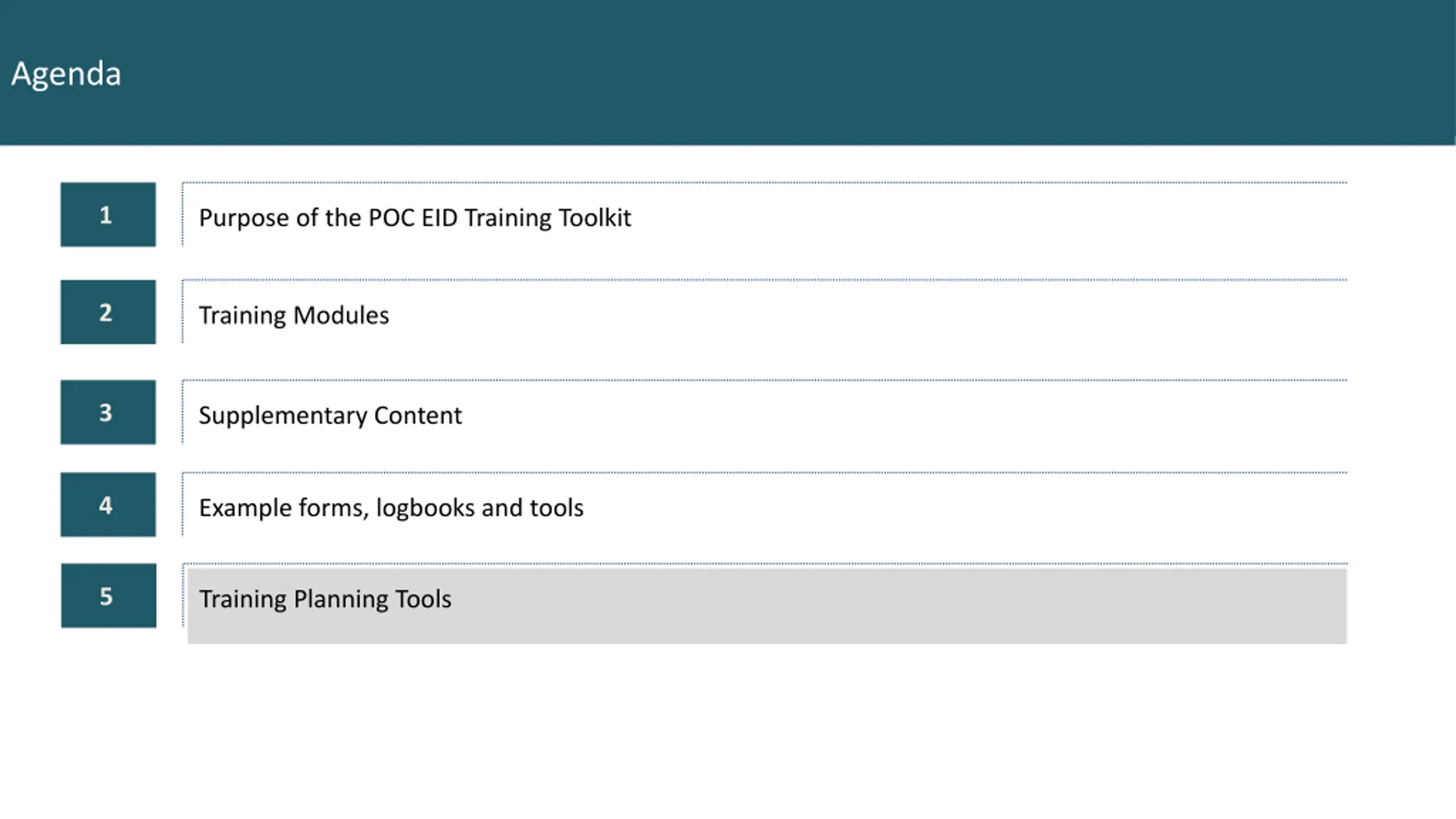Click the Training Planning Tools text

pos(325,599)
